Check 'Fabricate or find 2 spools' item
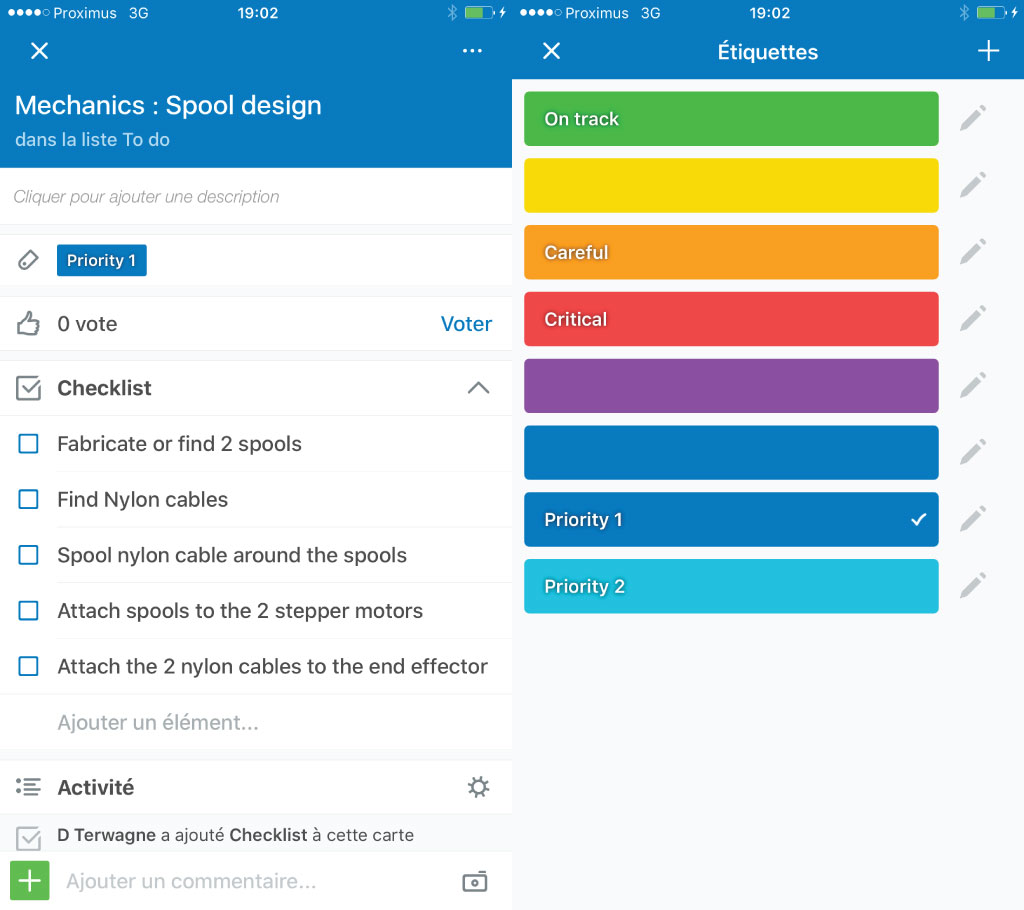 29,444
